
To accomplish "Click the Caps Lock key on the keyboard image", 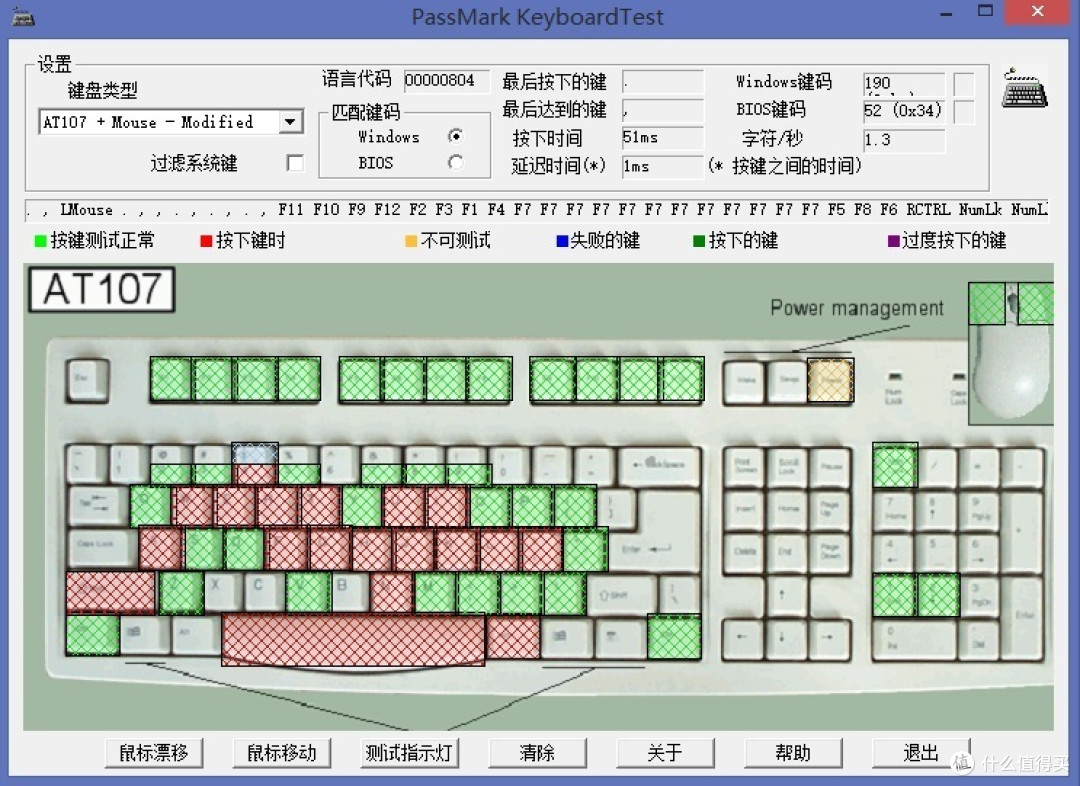I will 102,548.
